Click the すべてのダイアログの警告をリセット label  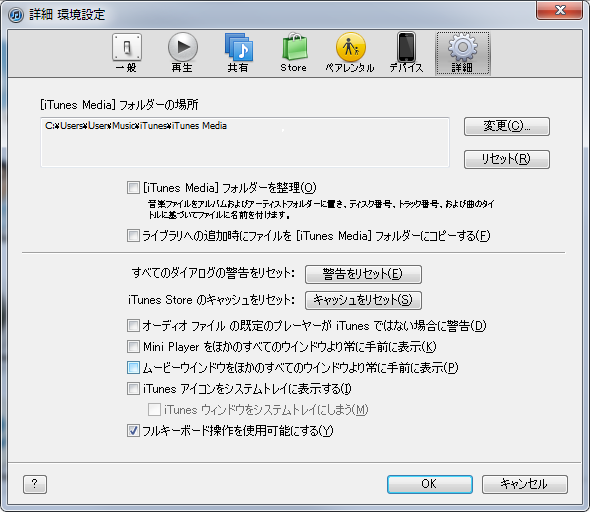point(213,273)
